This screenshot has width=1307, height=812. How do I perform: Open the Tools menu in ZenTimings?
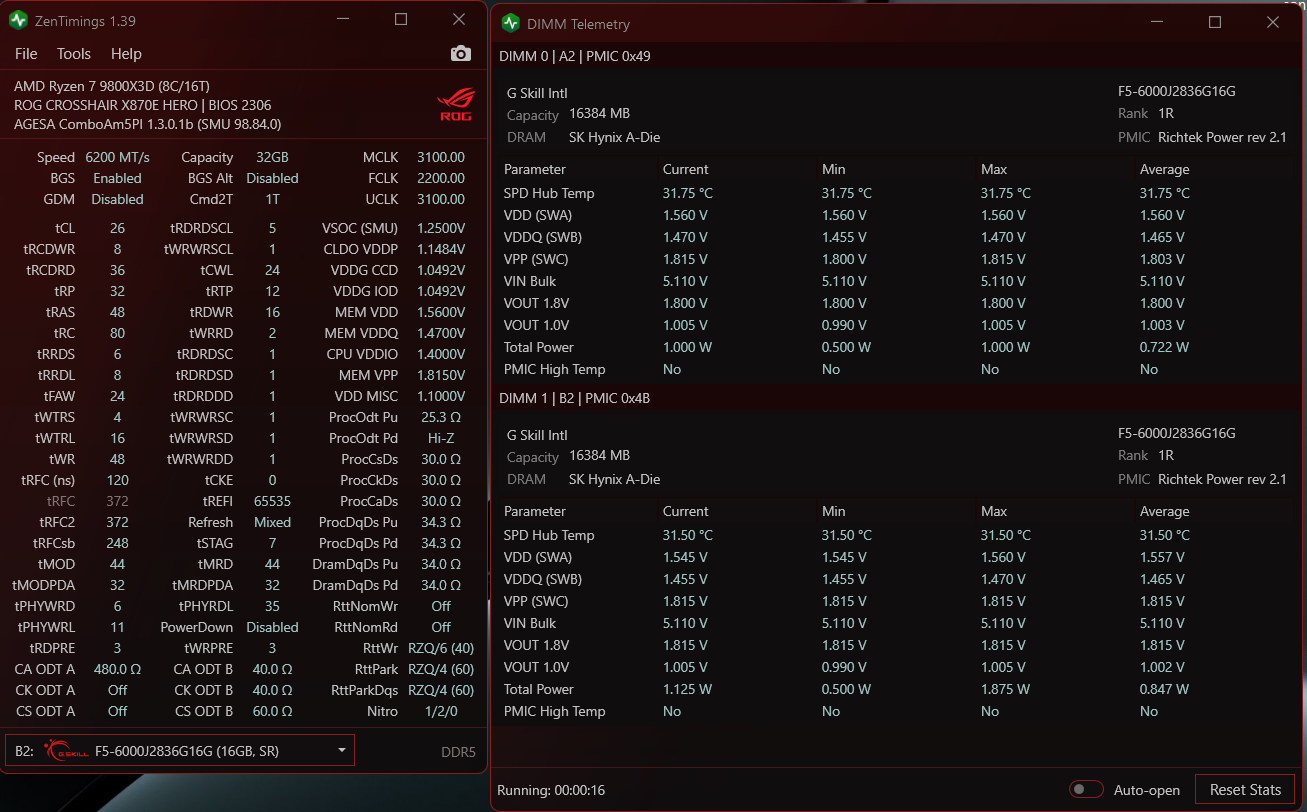pyautogui.click(x=74, y=54)
